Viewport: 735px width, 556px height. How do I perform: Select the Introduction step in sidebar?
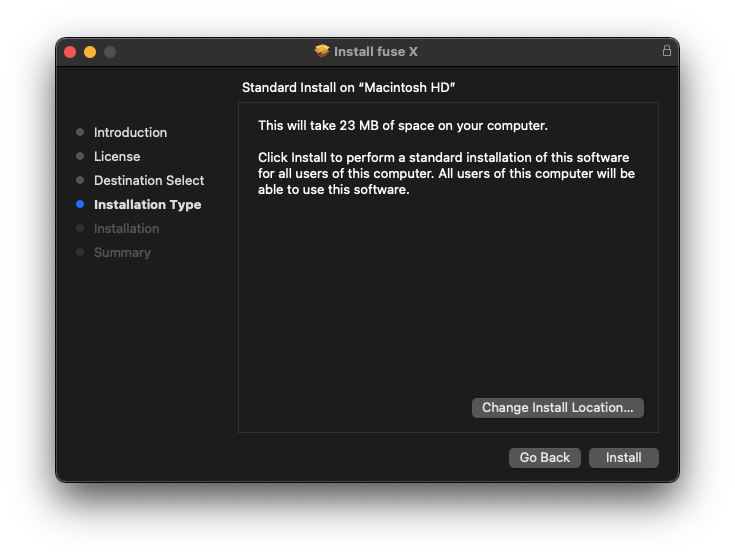point(130,133)
